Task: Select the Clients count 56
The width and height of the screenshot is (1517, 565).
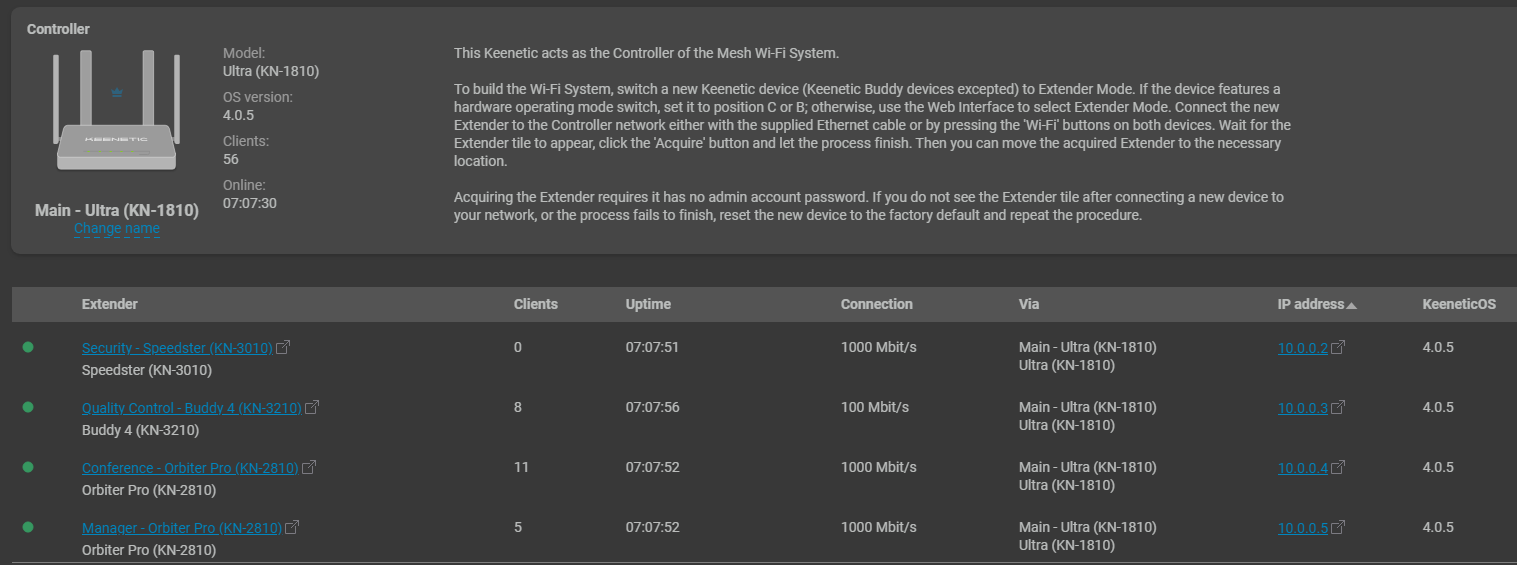Action: click(x=231, y=159)
